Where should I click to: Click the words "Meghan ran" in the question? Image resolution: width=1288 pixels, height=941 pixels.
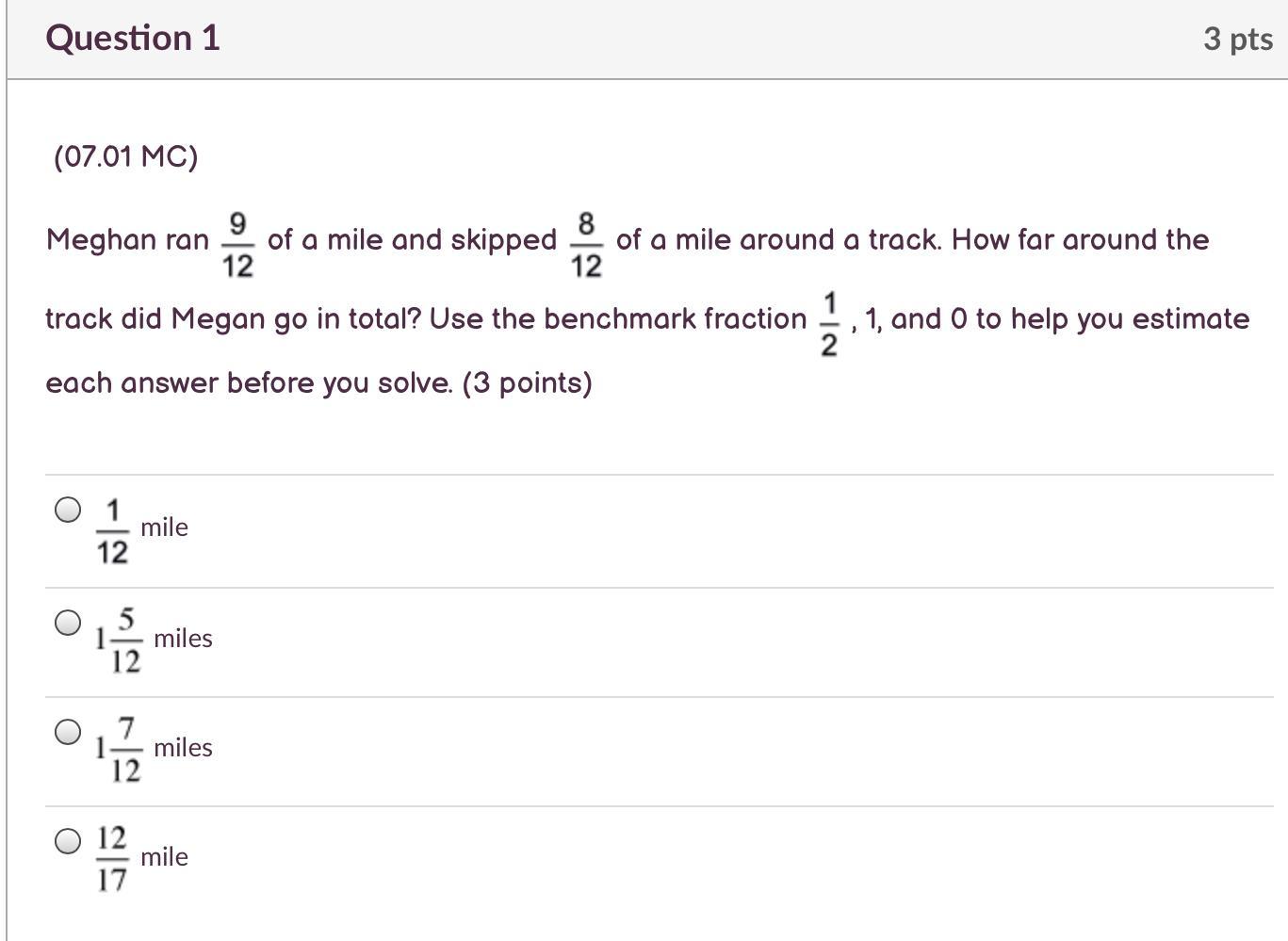[x=127, y=240]
